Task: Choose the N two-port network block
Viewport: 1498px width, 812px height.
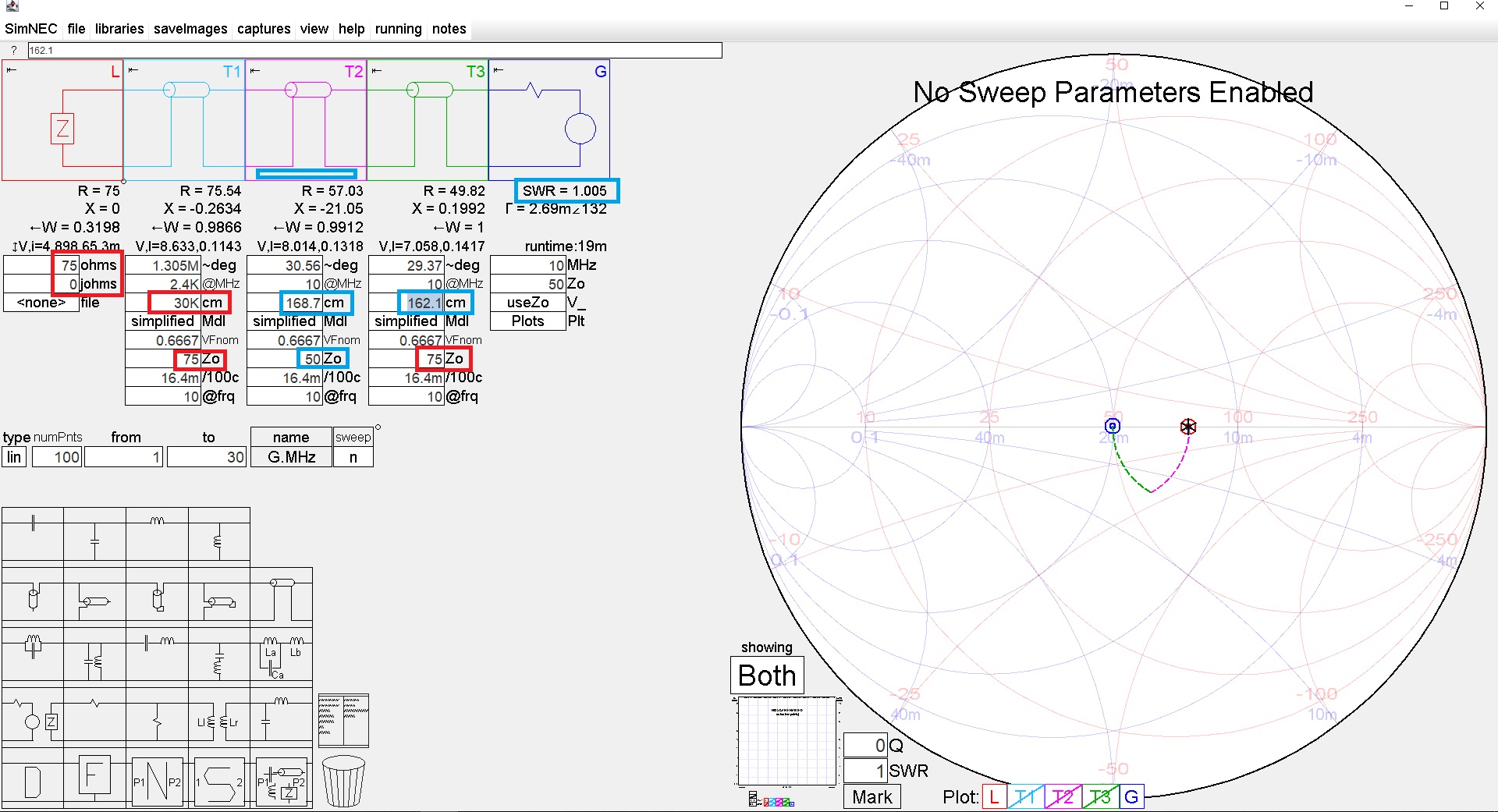Action: point(157,782)
